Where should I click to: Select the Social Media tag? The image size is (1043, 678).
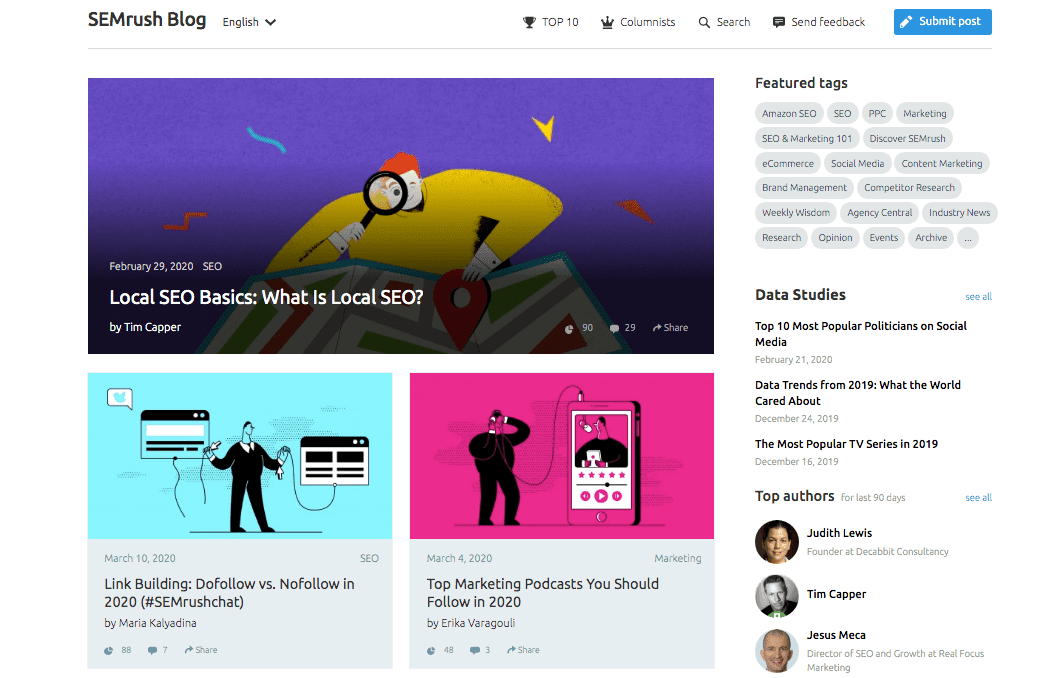click(x=857, y=163)
